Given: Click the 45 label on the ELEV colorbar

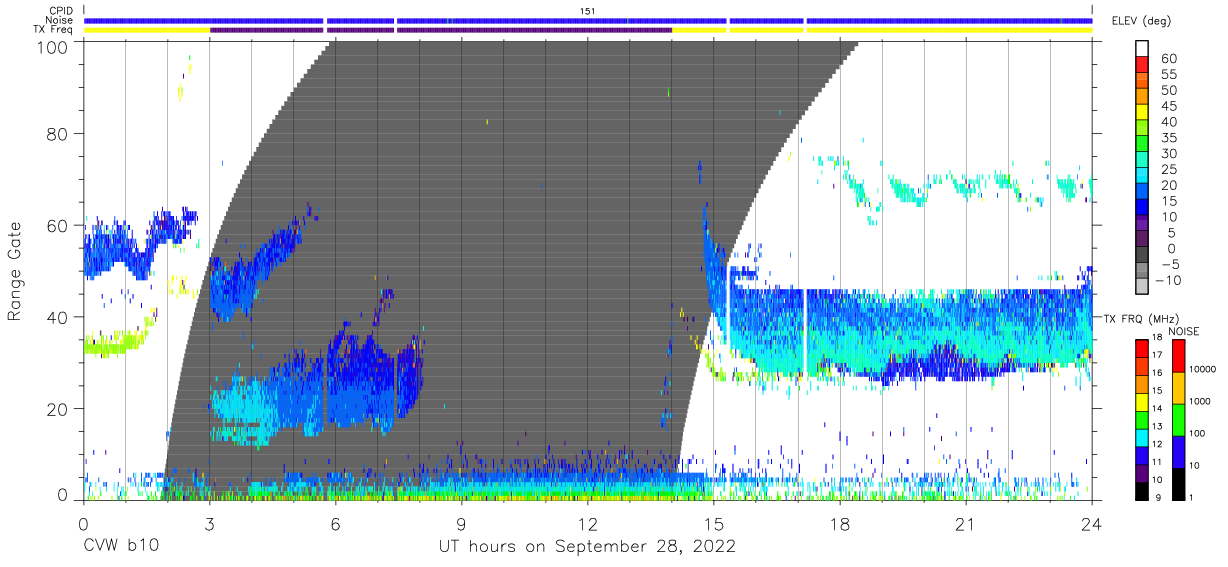Looking at the screenshot, I should point(1168,106).
